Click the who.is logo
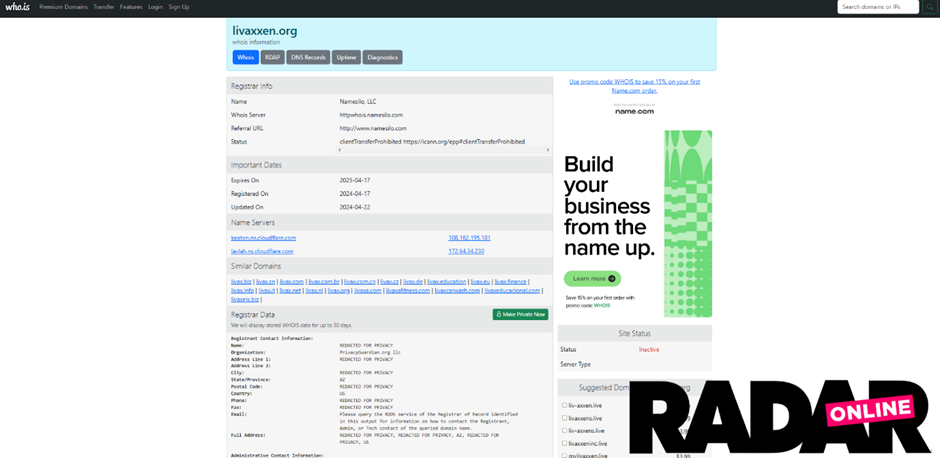The width and height of the screenshot is (940, 458). [x=17, y=7]
